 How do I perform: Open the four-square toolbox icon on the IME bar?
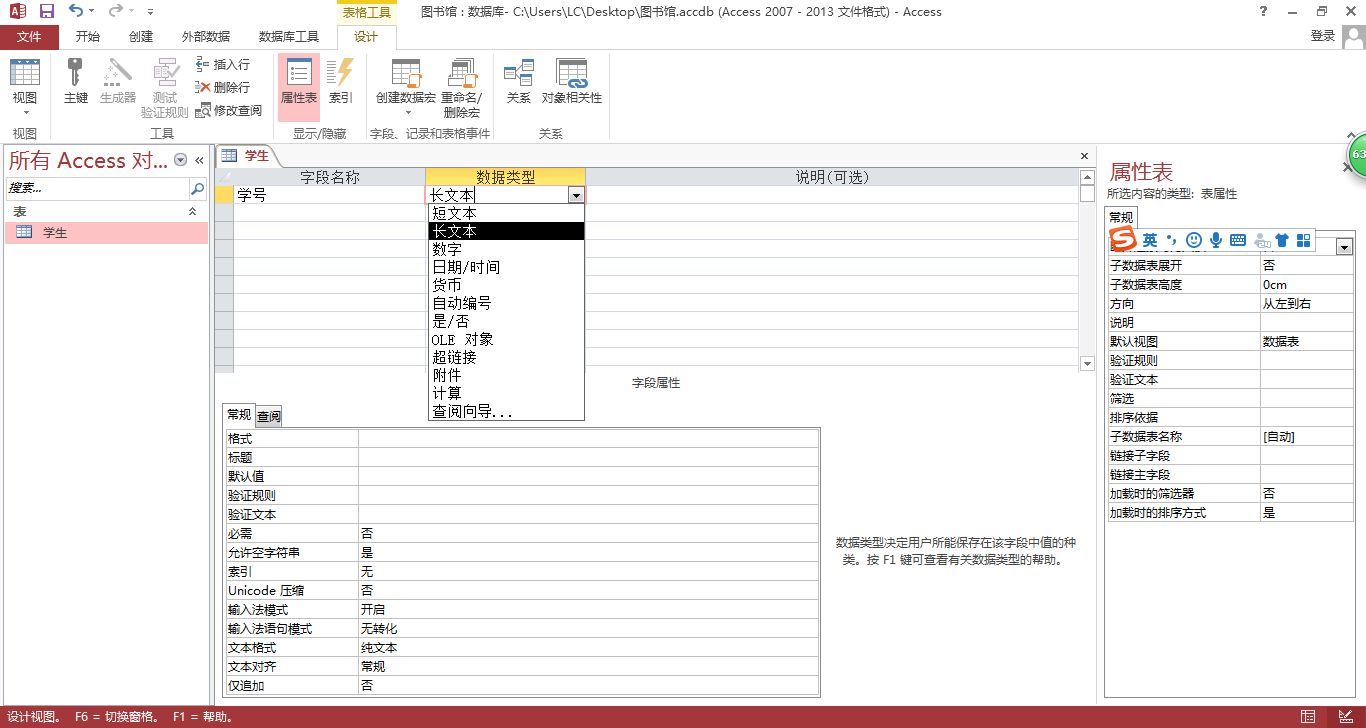[1303, 240]
